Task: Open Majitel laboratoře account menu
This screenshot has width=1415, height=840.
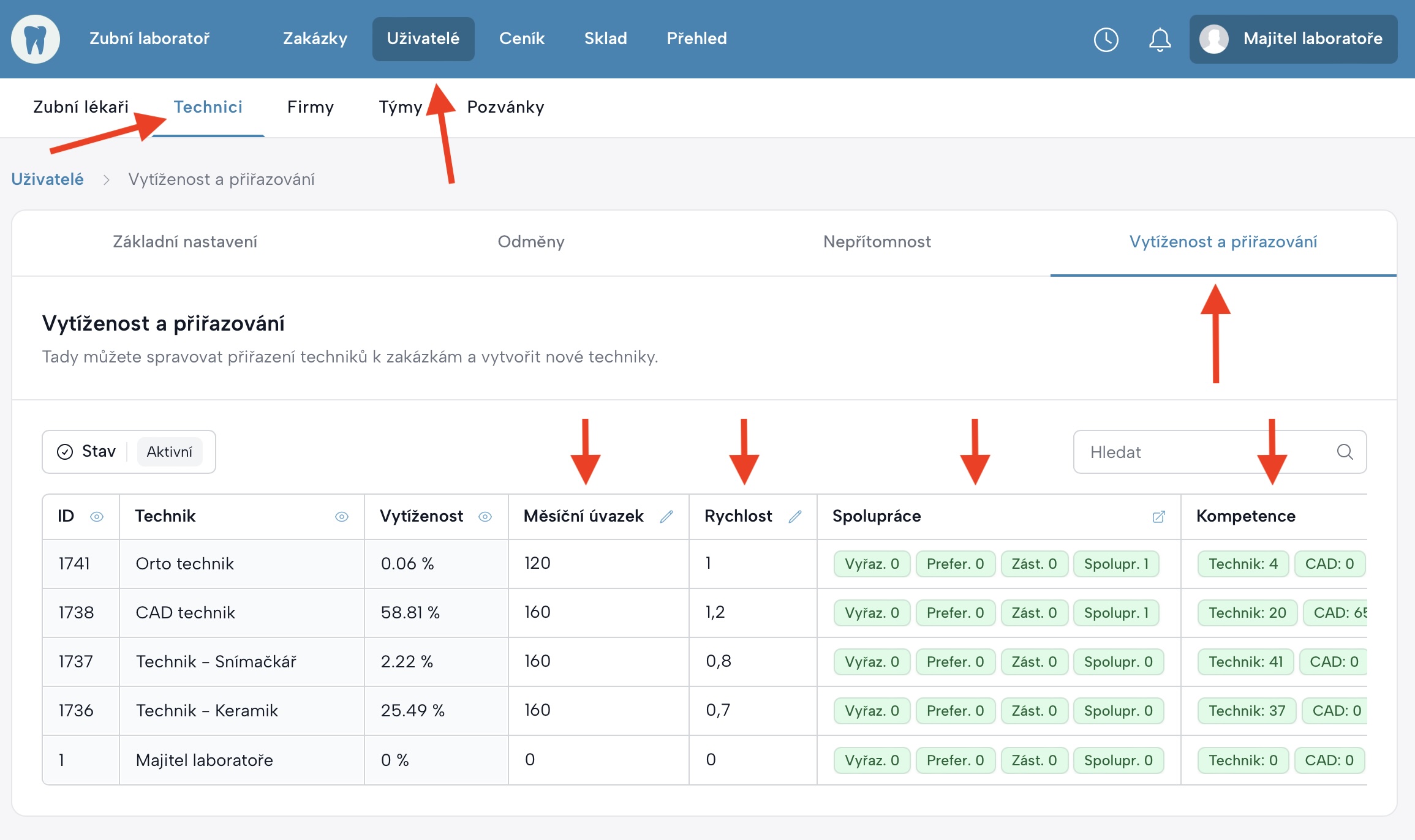Action: pyautogui.click(x=1312, y=39)
